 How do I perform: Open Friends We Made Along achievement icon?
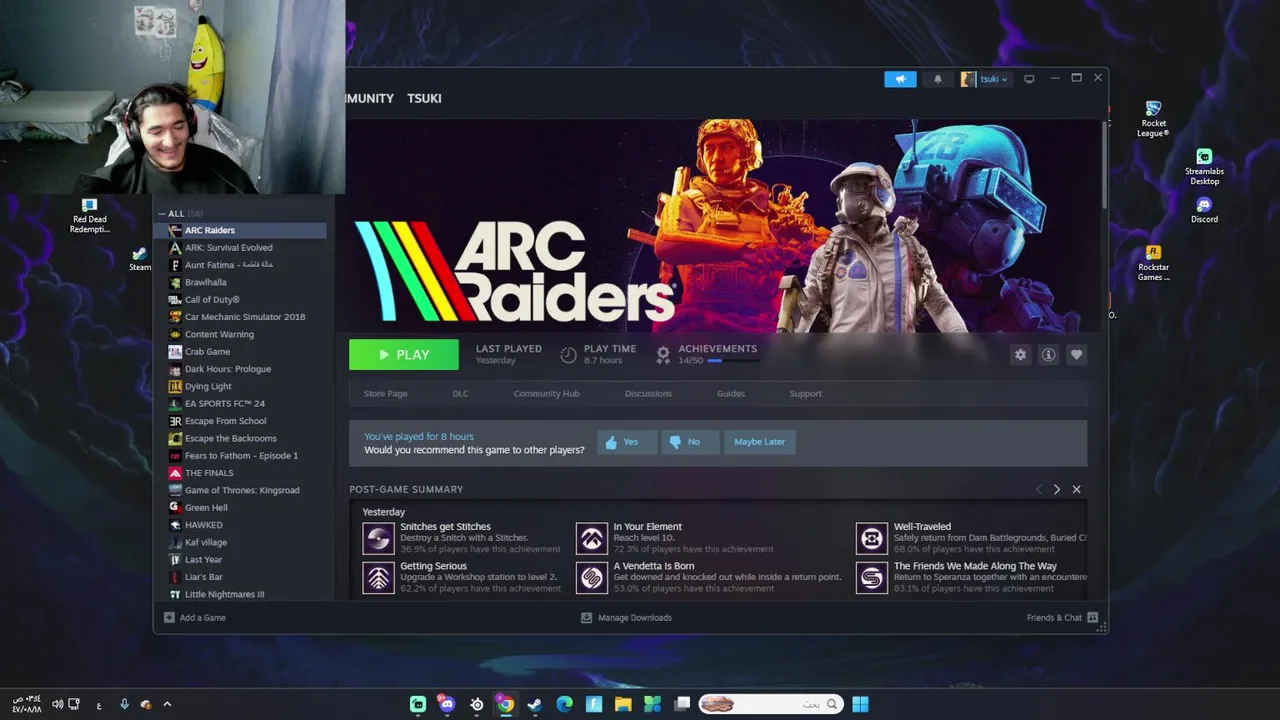(872, 577)
